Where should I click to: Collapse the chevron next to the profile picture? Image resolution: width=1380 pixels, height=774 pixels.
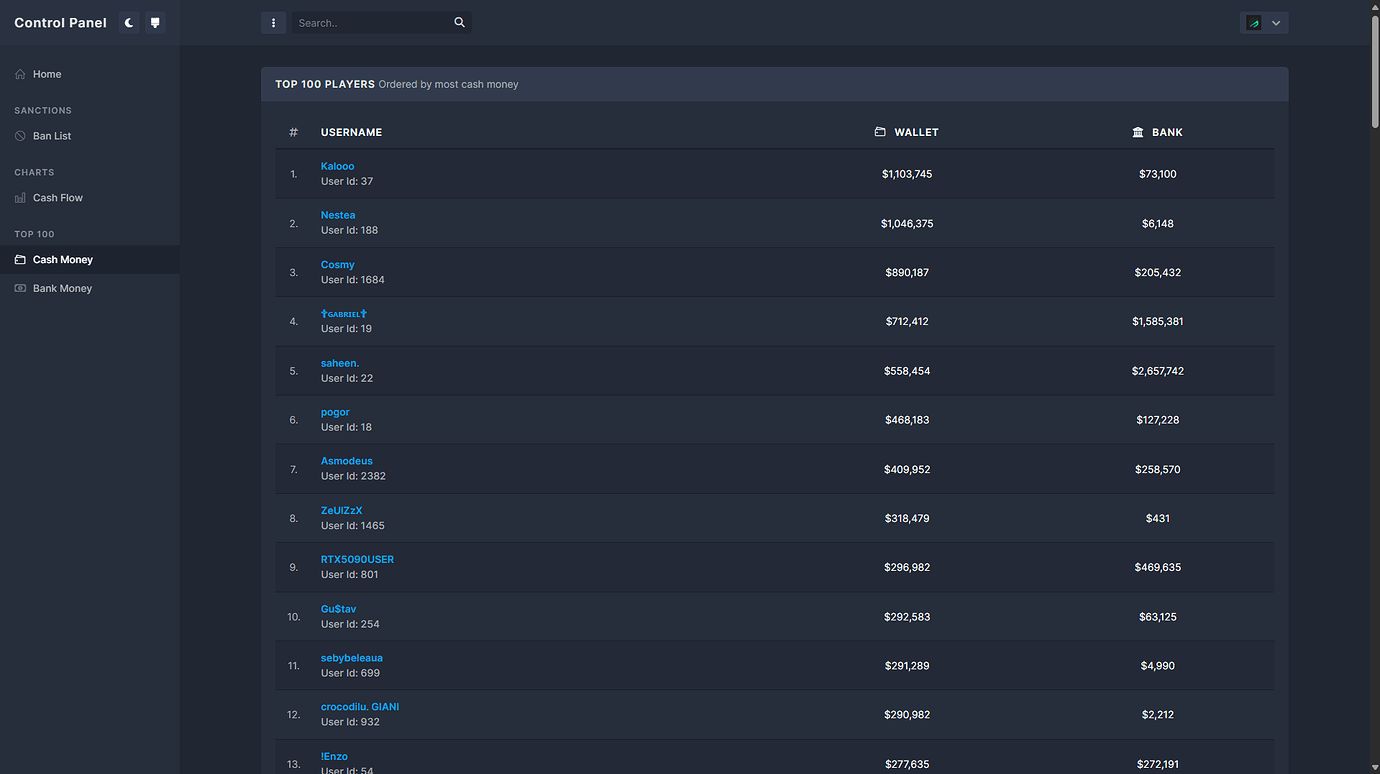pos(1276,22)
